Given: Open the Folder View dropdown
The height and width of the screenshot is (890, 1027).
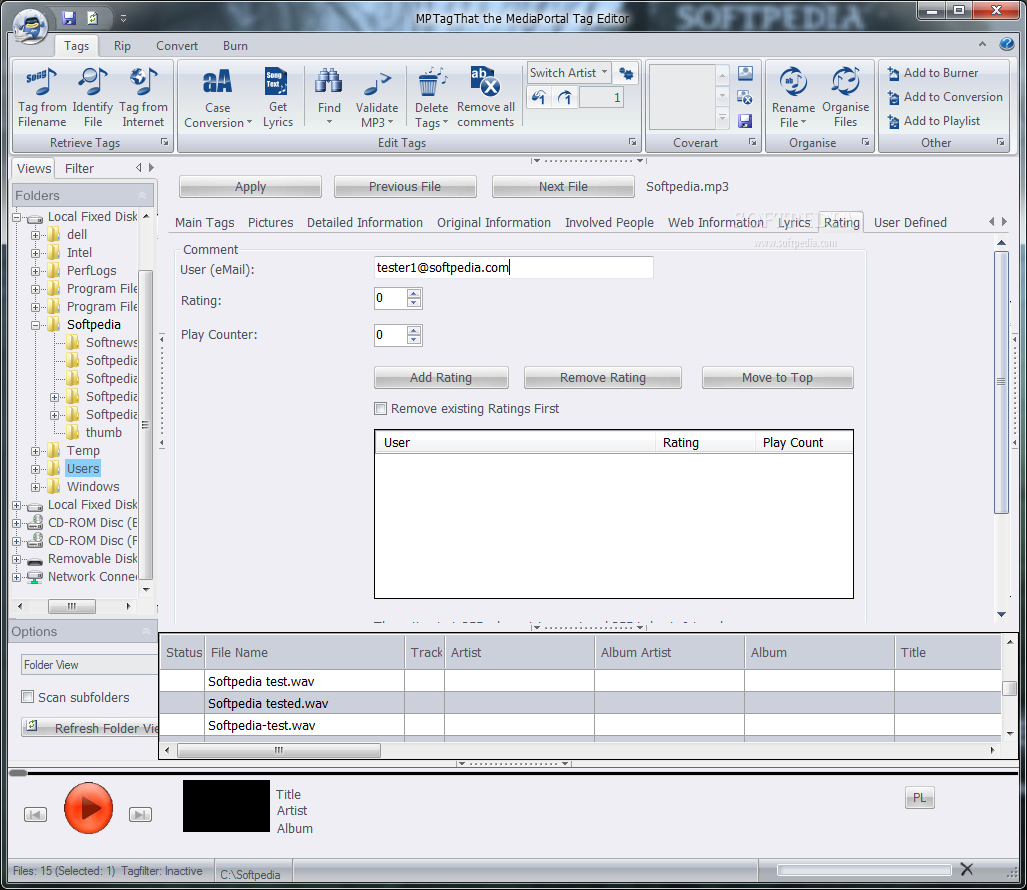Looking at the screenshot, I should [x=90, y=665].
